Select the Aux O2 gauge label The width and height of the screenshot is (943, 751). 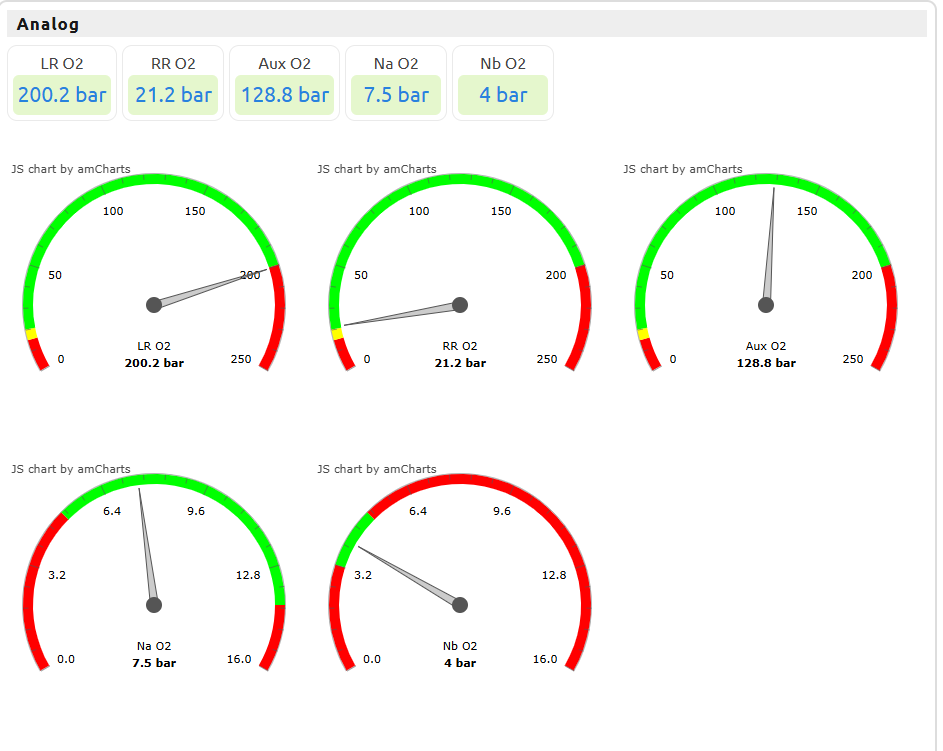point(764,346)
